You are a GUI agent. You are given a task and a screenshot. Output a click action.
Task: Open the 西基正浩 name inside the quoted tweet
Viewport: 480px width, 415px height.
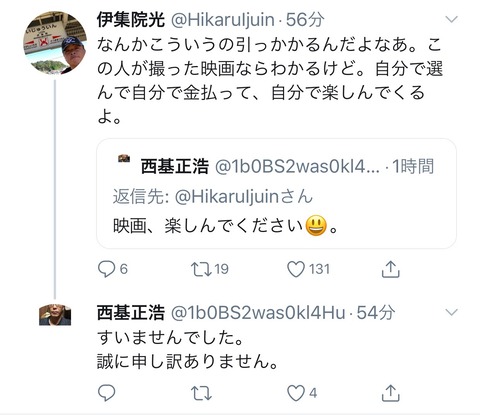coord(175,166)
